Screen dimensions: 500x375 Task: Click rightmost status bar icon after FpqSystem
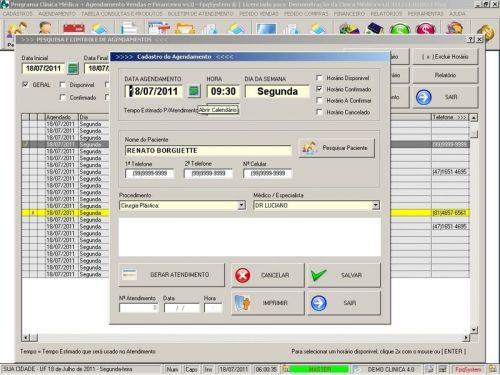point(492,369)
